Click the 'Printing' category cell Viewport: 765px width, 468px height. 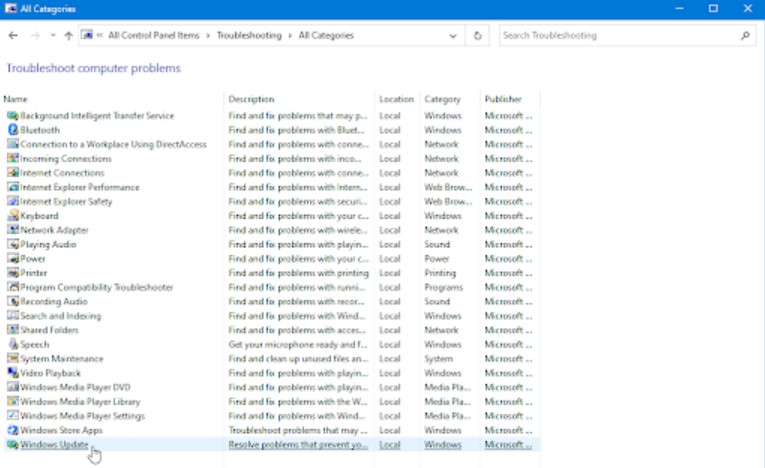pos(440,273)
